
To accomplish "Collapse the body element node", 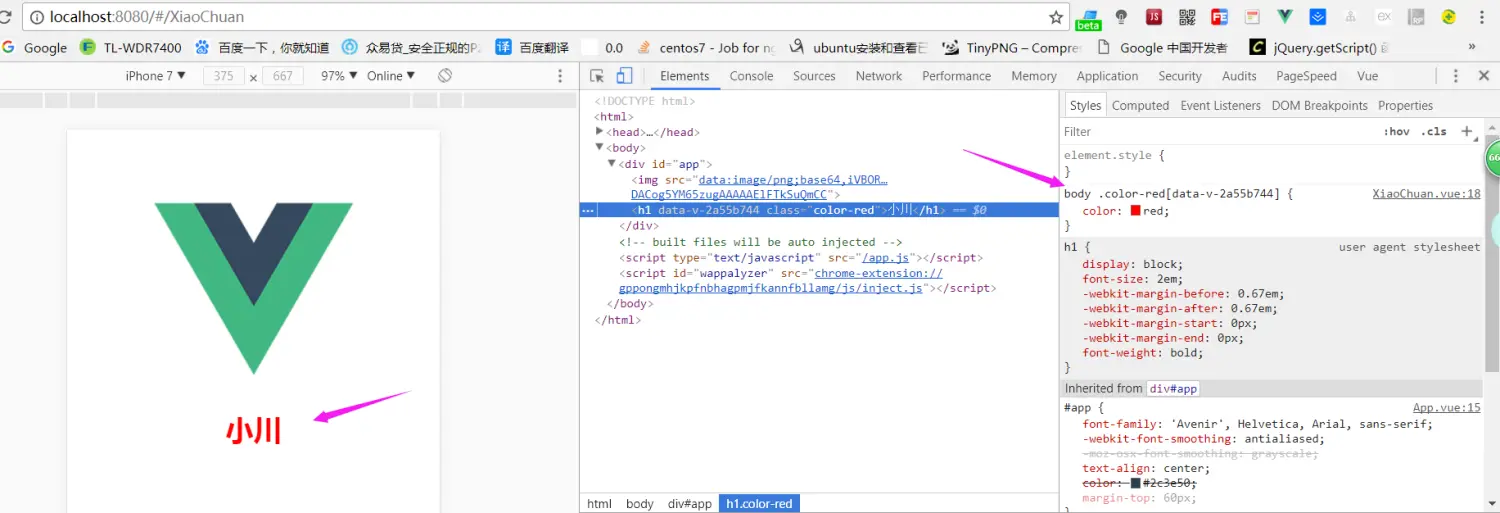I will coord(600,148).
